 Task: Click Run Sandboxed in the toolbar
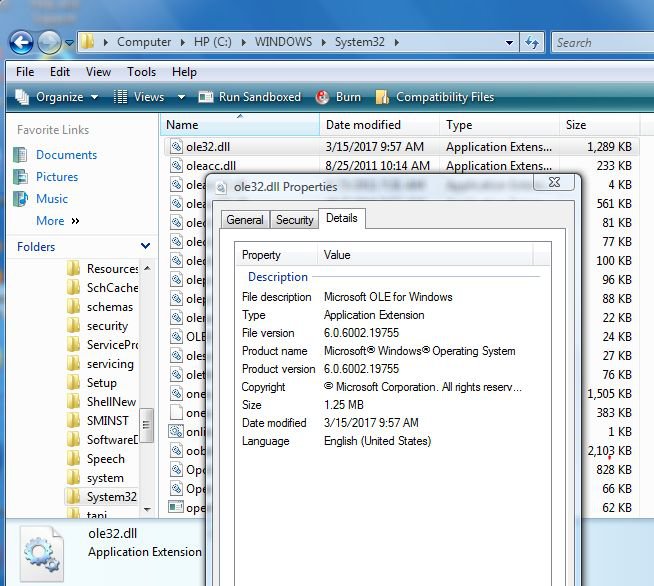(249, 97)
